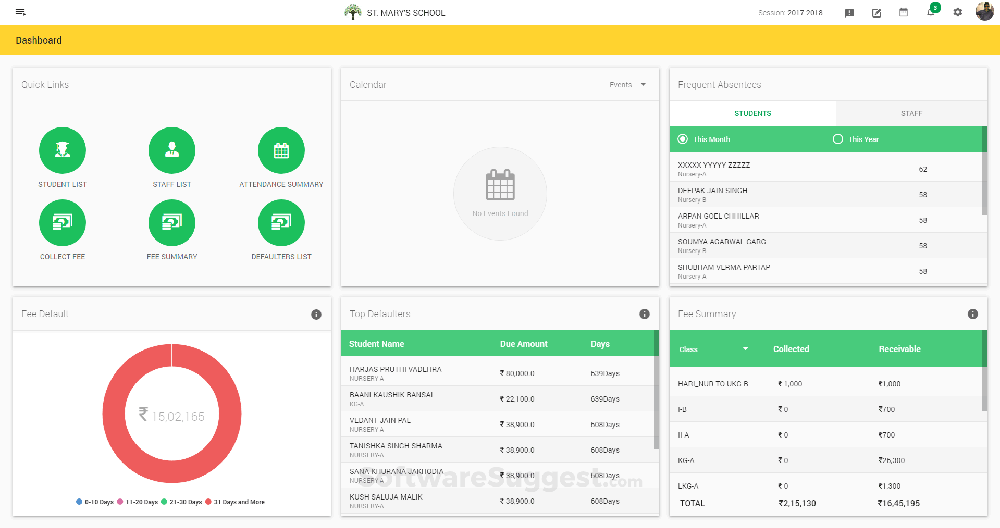Switch to the Staff tab
1000x528 pixels.
[x=911, y=113]
